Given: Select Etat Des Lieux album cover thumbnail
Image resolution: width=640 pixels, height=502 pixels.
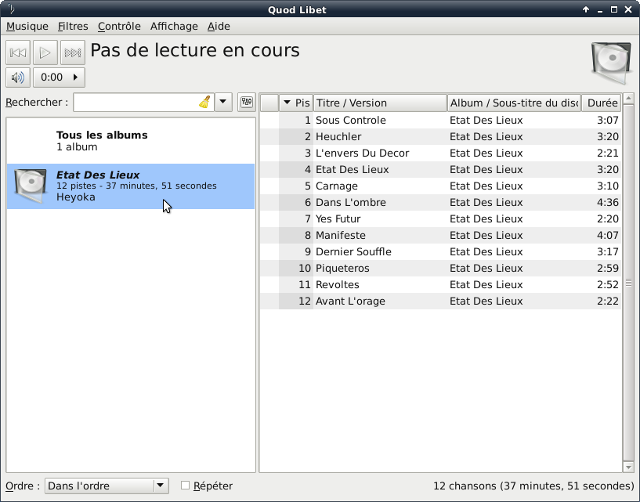Looking at the screenshot, I should point(31,186).
